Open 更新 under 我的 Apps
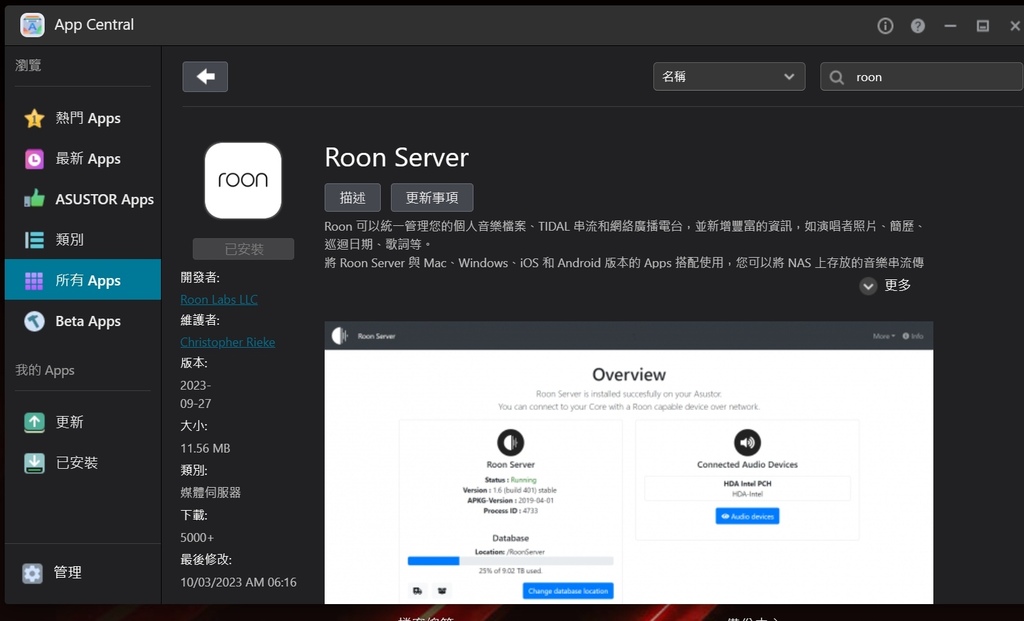The height and width of the screenshot is (621, 1024). 83,422
